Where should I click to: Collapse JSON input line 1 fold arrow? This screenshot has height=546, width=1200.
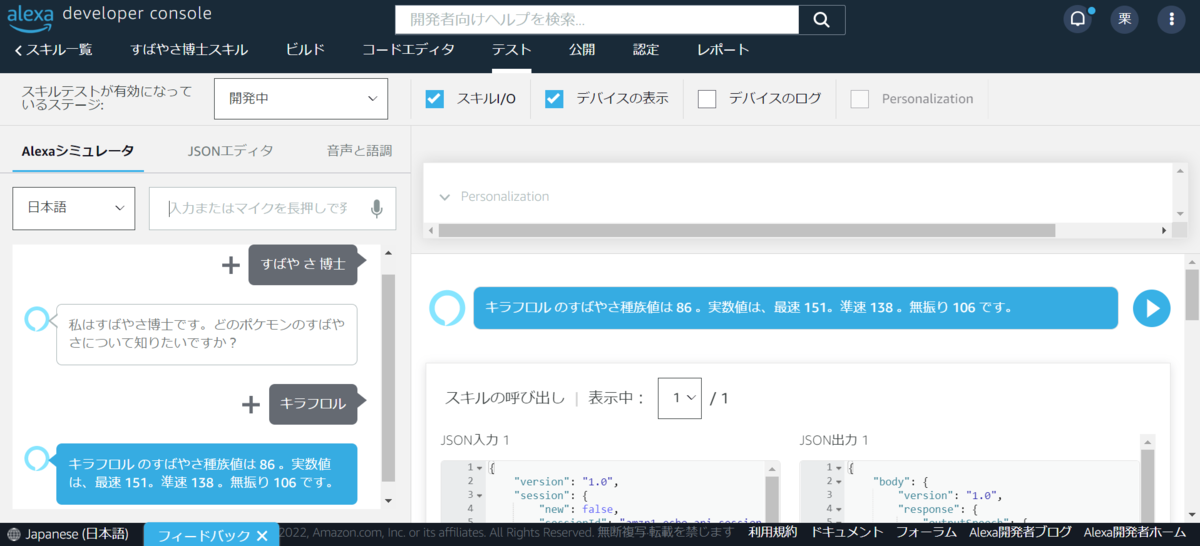(x=479, y=468)
